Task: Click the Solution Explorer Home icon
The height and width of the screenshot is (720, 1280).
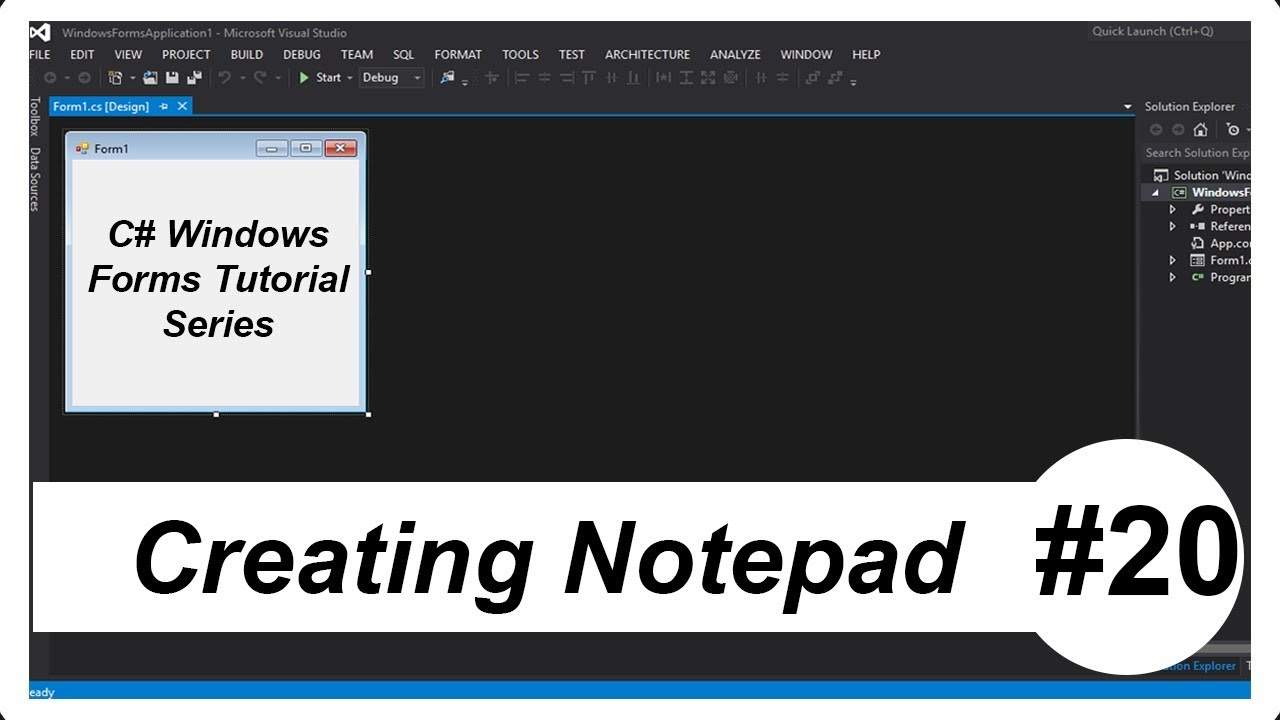Action: coord(1201,130)
